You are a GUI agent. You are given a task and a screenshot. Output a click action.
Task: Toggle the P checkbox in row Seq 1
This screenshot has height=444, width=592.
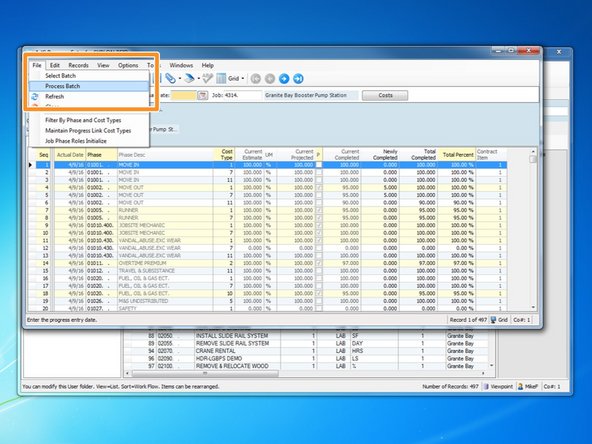(x=319, y=165)
